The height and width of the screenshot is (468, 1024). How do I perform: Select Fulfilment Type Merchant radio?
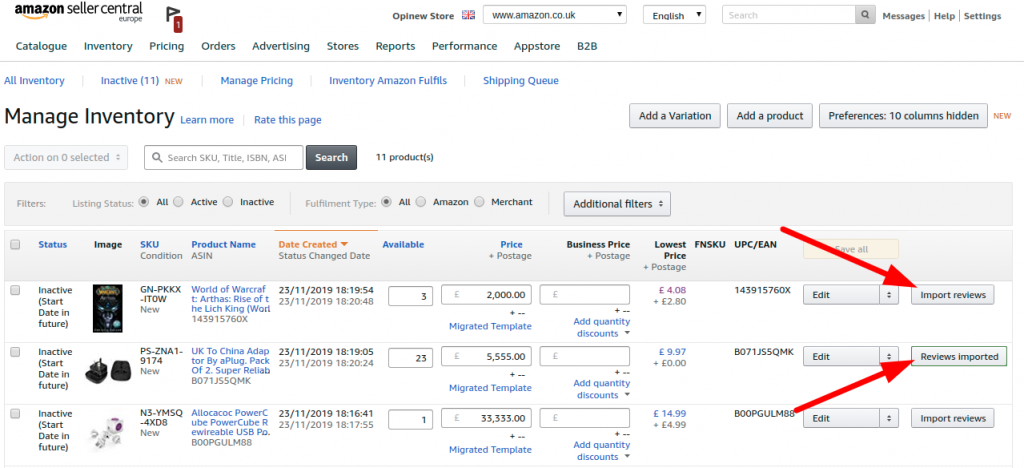479,202
